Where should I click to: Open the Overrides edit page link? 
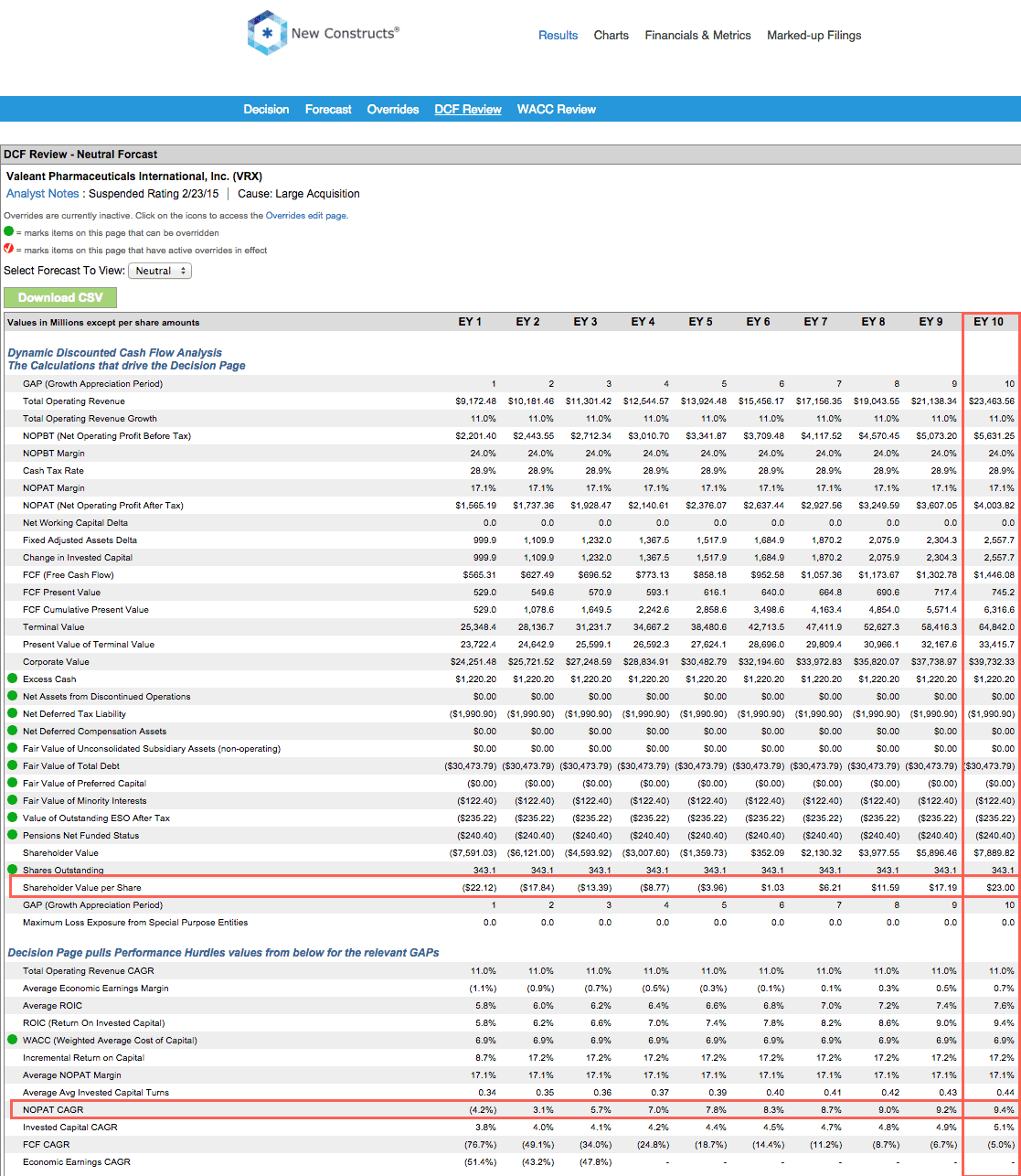[306, 216]
